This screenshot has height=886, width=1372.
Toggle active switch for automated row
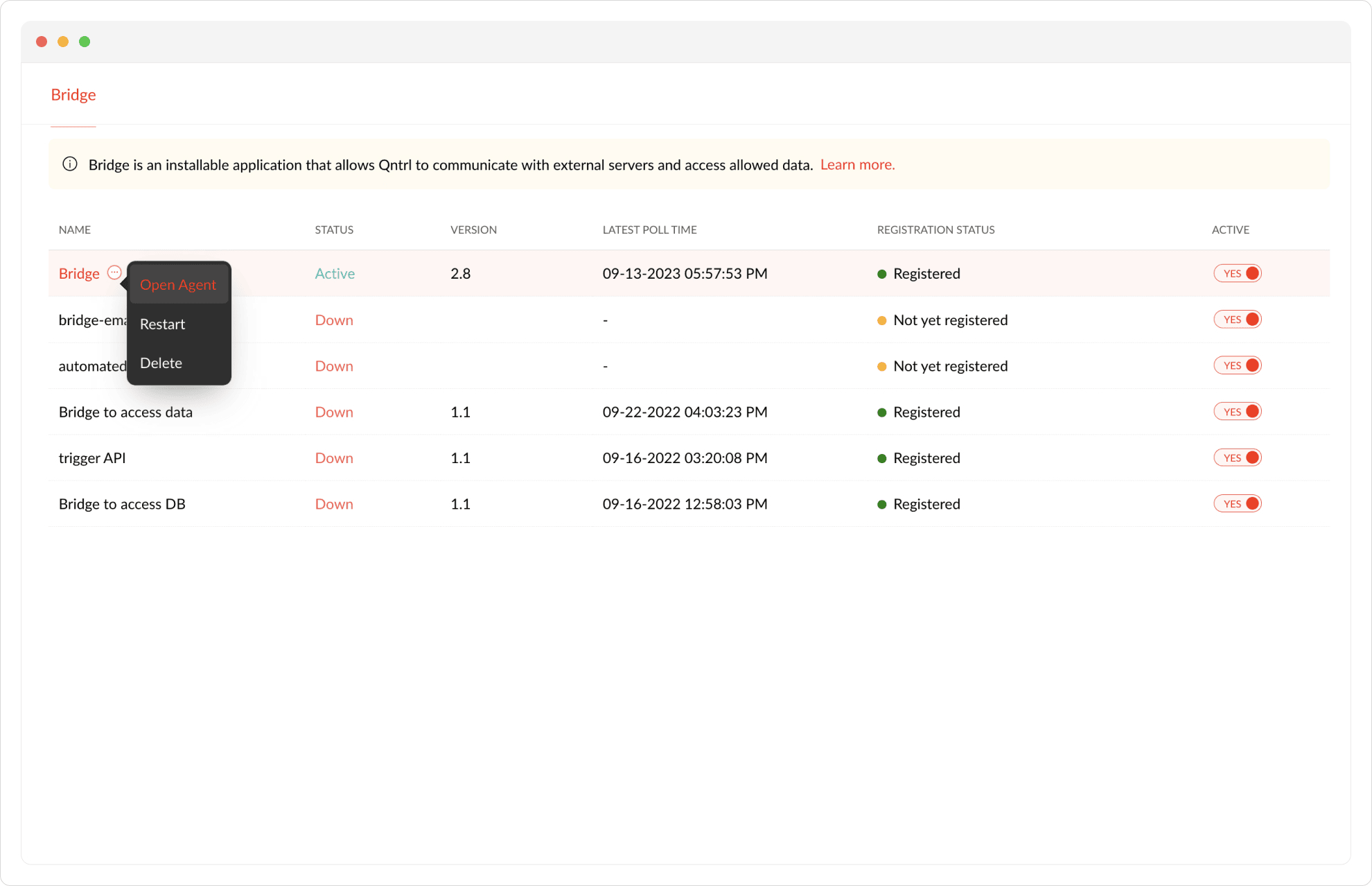[1238, 365]
